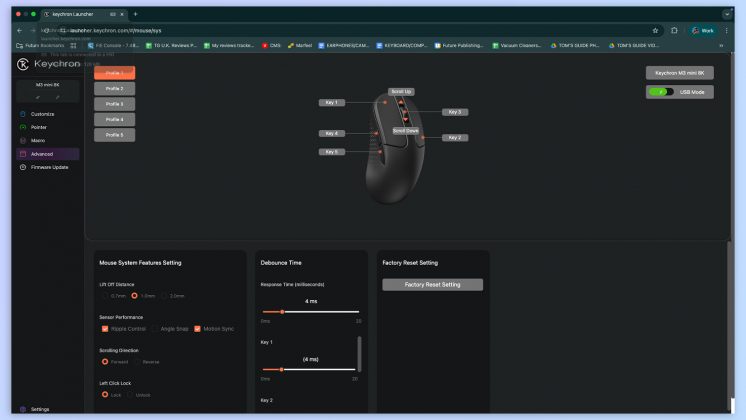Adjust the Response Time debounce slider

(282, 312)
